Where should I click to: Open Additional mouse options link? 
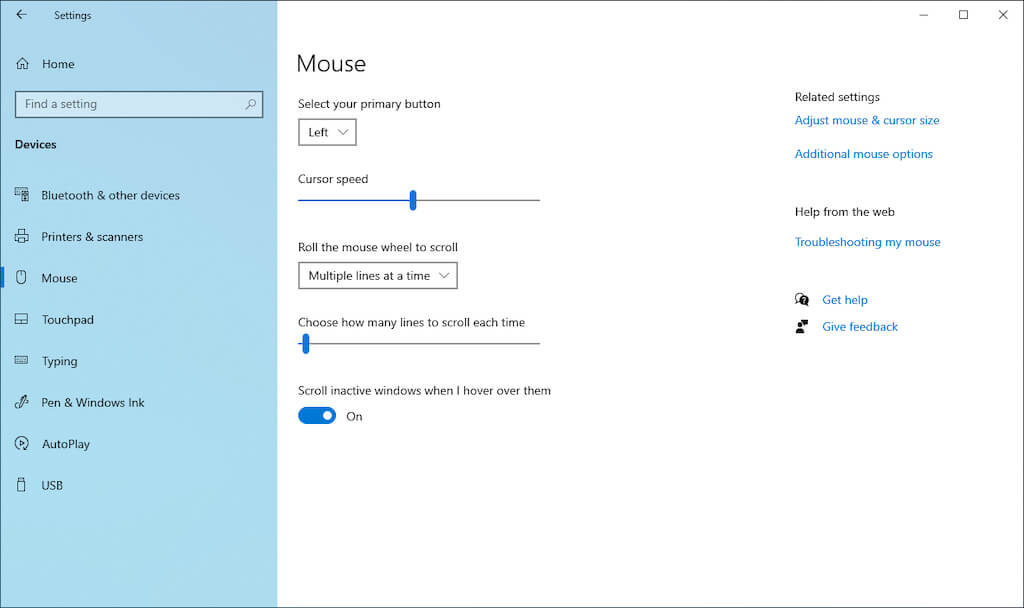click(x=863, y=154)
